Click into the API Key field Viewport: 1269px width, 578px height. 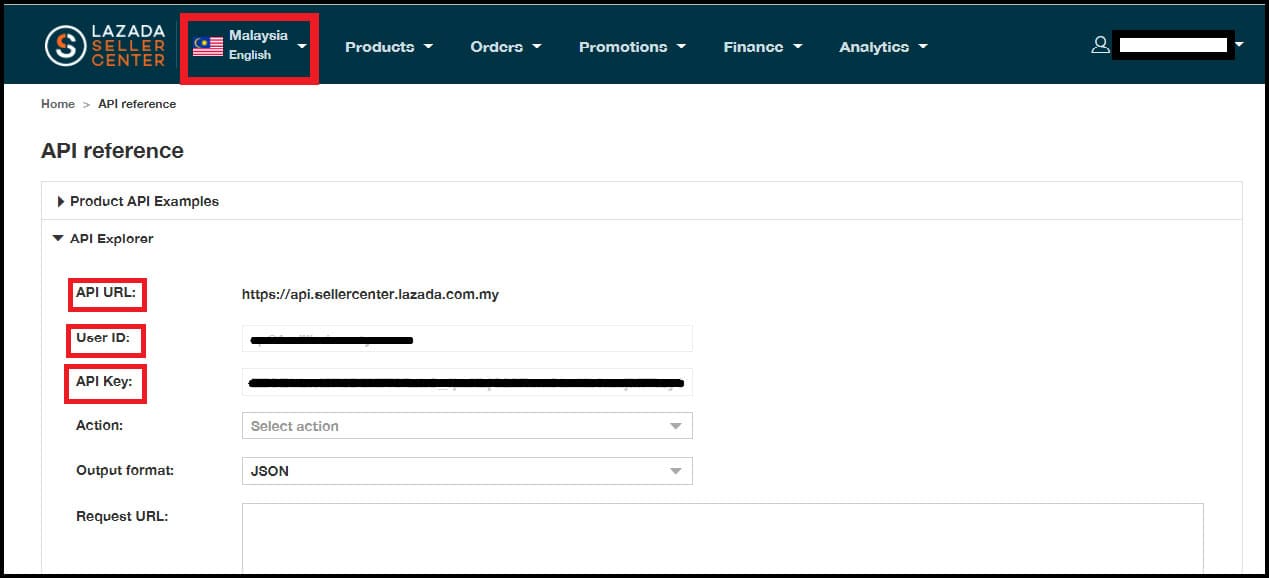pos(467,382)
